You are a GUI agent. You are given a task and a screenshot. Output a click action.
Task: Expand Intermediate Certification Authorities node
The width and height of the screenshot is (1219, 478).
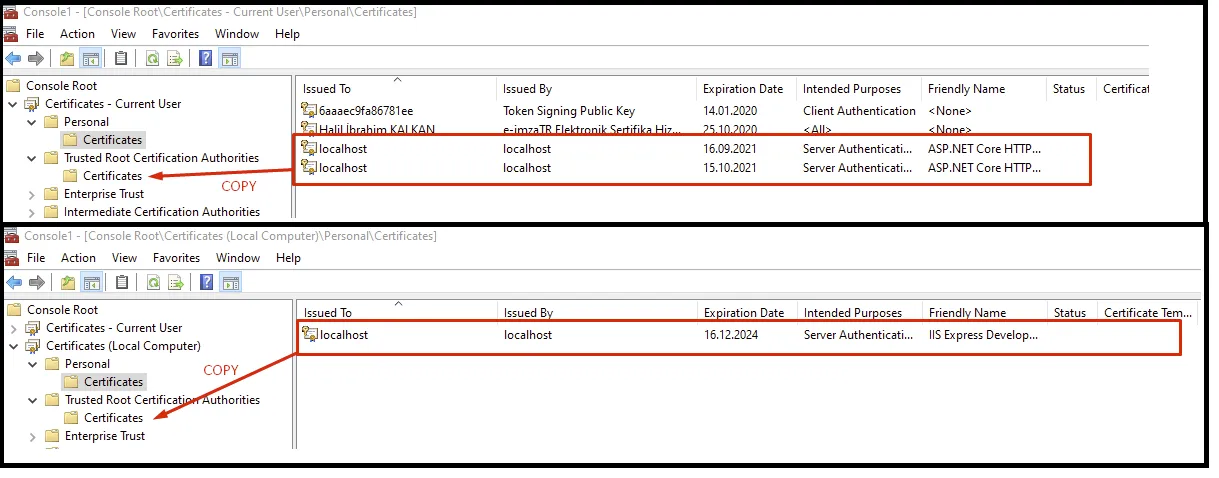31,212
